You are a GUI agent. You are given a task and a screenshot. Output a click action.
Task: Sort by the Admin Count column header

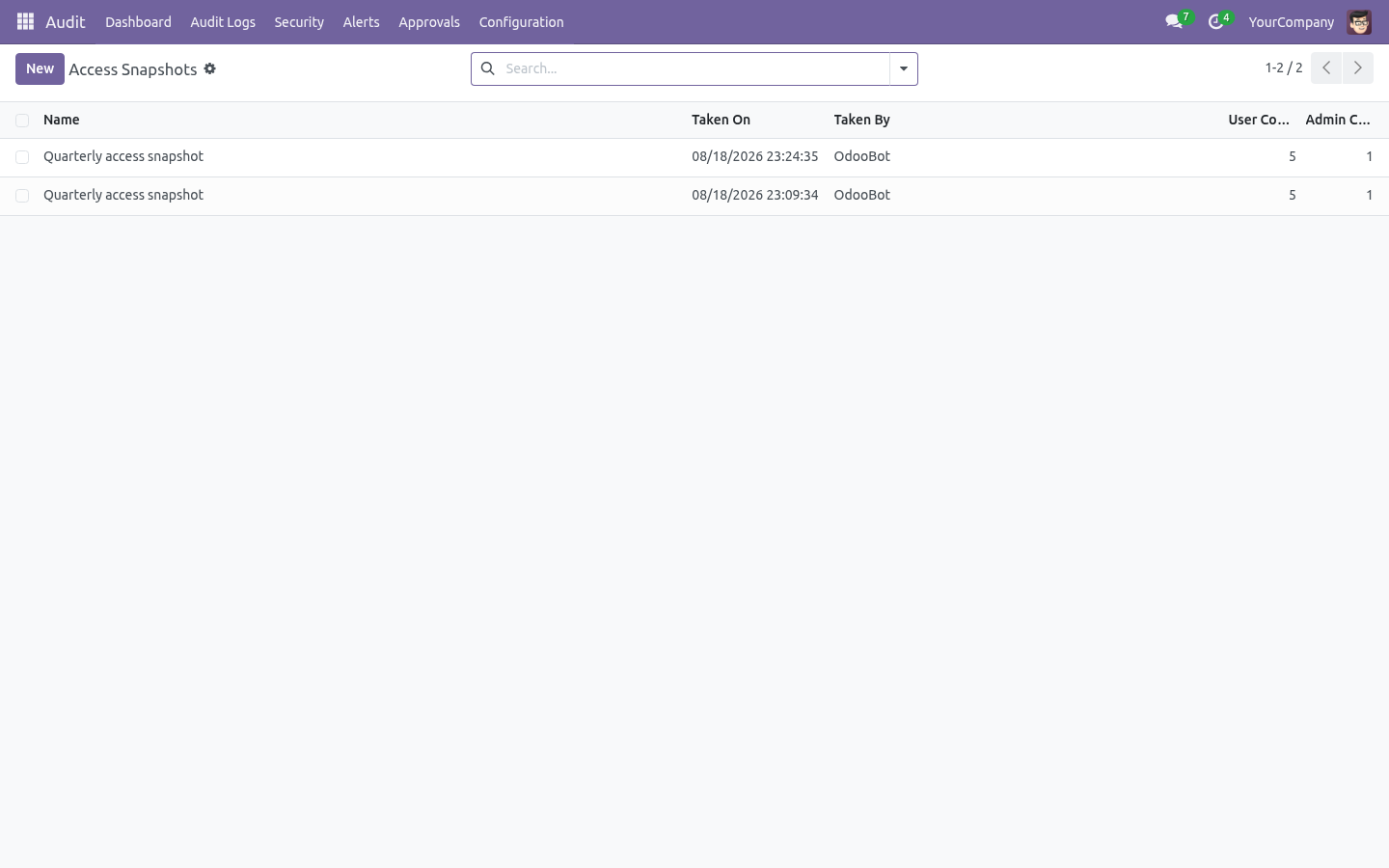click(1338, 120)
